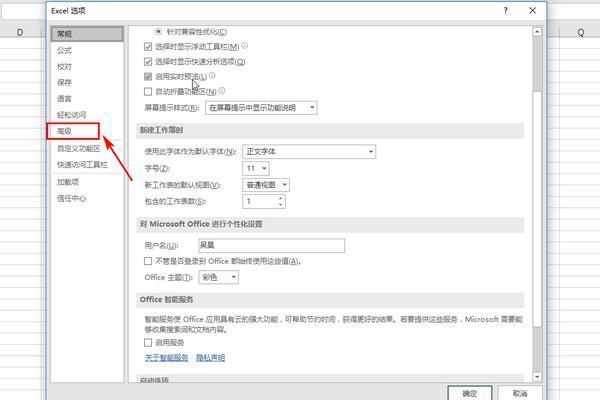Open the 隐私声明 link

click(210, 358)
